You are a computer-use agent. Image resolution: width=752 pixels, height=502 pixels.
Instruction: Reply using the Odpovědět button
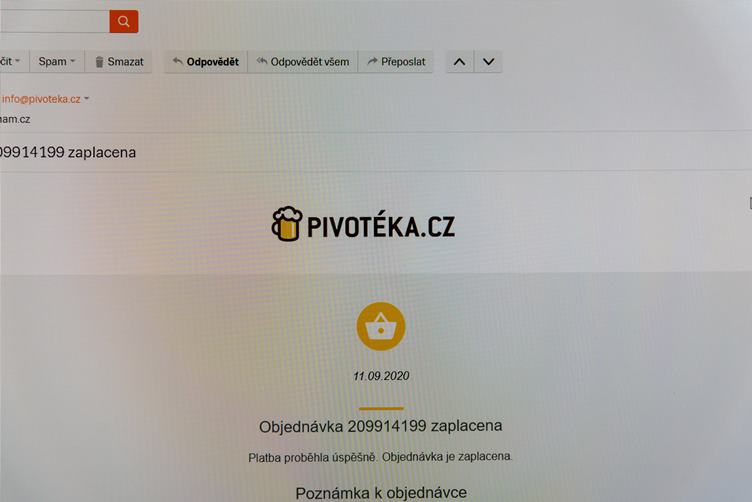click(206, 62)
